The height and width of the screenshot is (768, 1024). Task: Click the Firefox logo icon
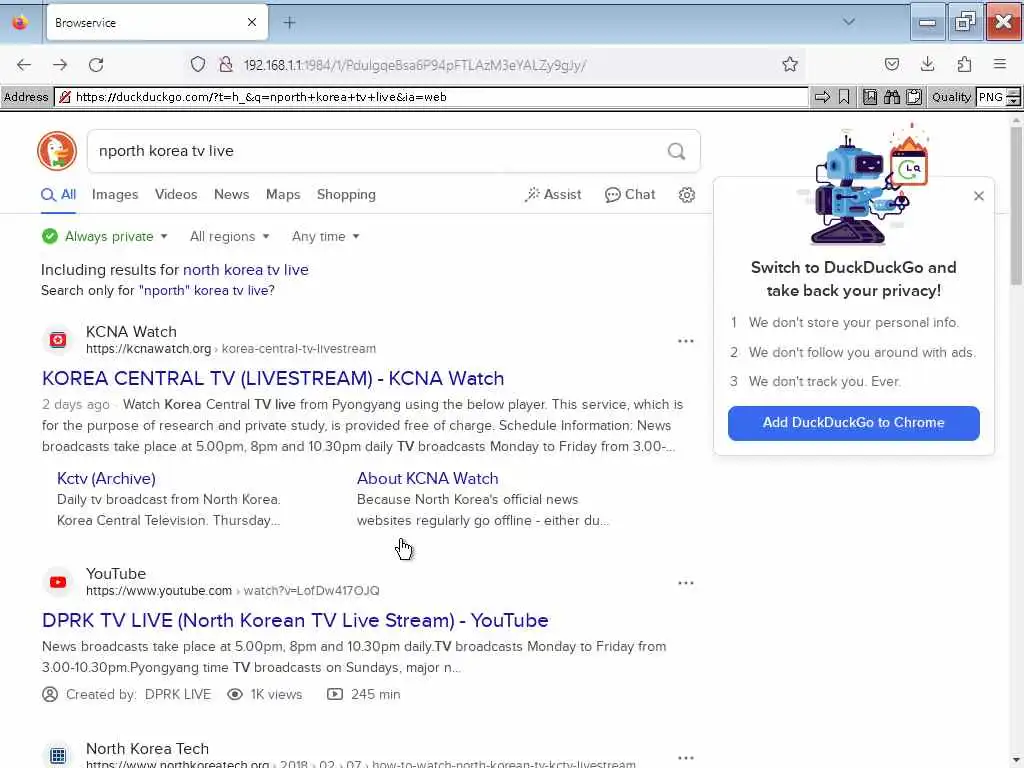tap(20, 22)
